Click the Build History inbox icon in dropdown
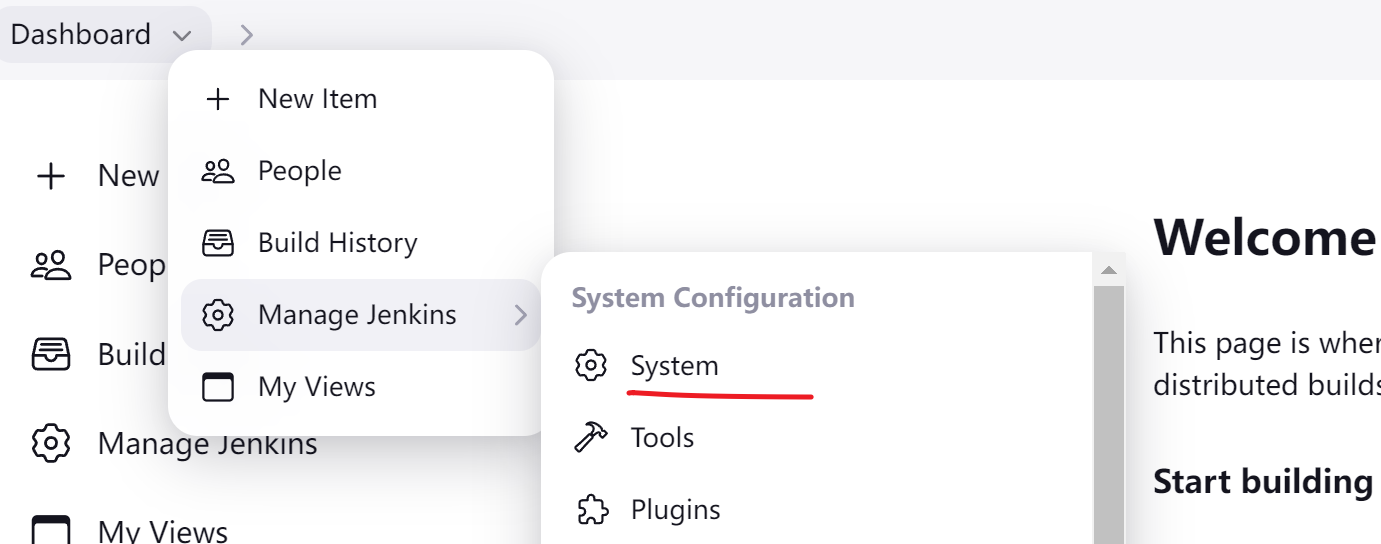 [x=217, y=243]
